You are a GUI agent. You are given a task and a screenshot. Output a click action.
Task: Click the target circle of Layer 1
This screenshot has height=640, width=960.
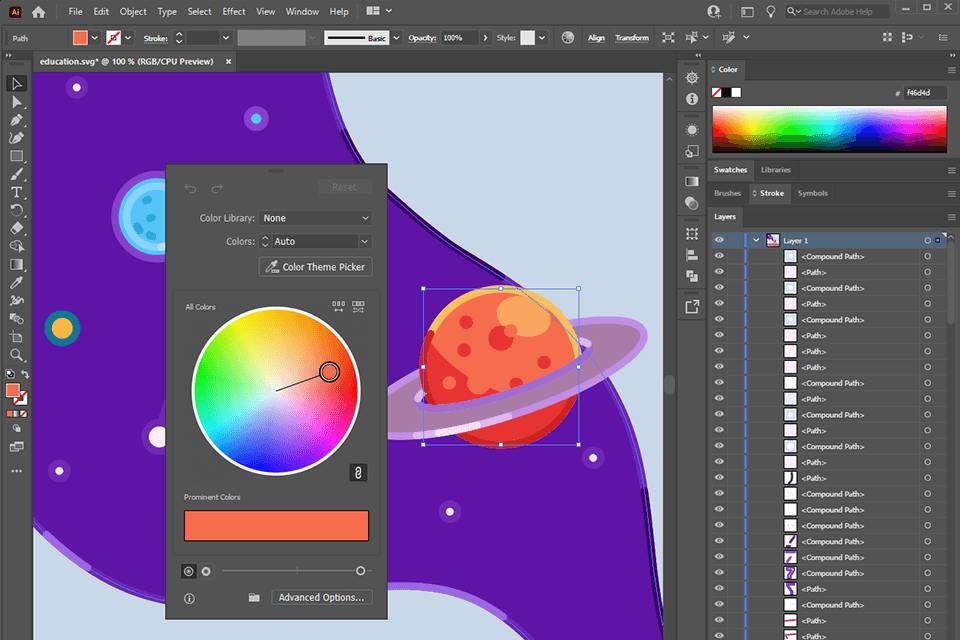[x=928, y=240]
